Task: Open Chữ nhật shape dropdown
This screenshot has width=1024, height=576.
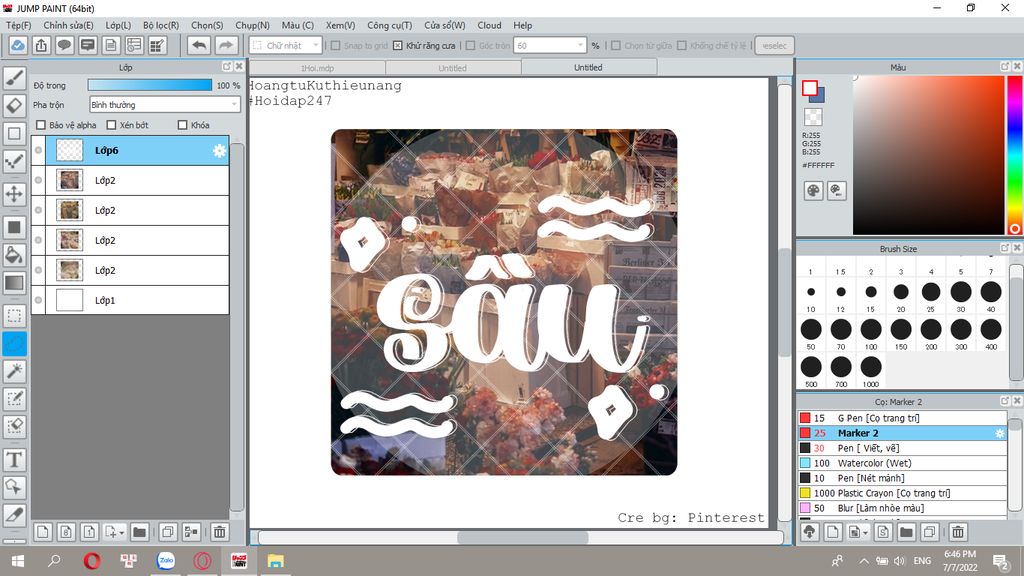Action: coord(285,45)
